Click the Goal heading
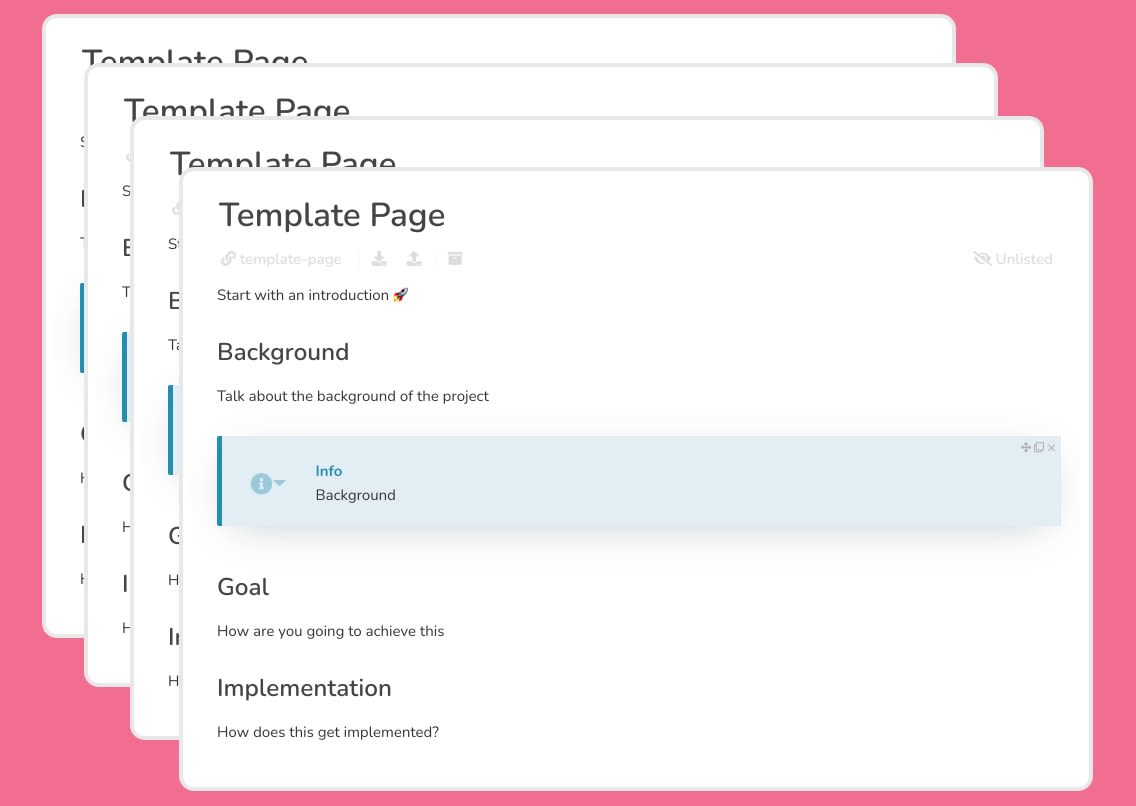This screenshot has height=806, width=1136. [243, 587]
